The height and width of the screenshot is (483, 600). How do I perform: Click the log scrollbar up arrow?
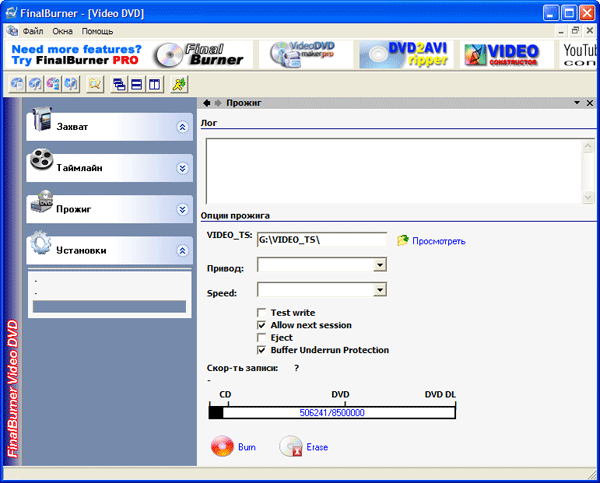tap(588, 145)
